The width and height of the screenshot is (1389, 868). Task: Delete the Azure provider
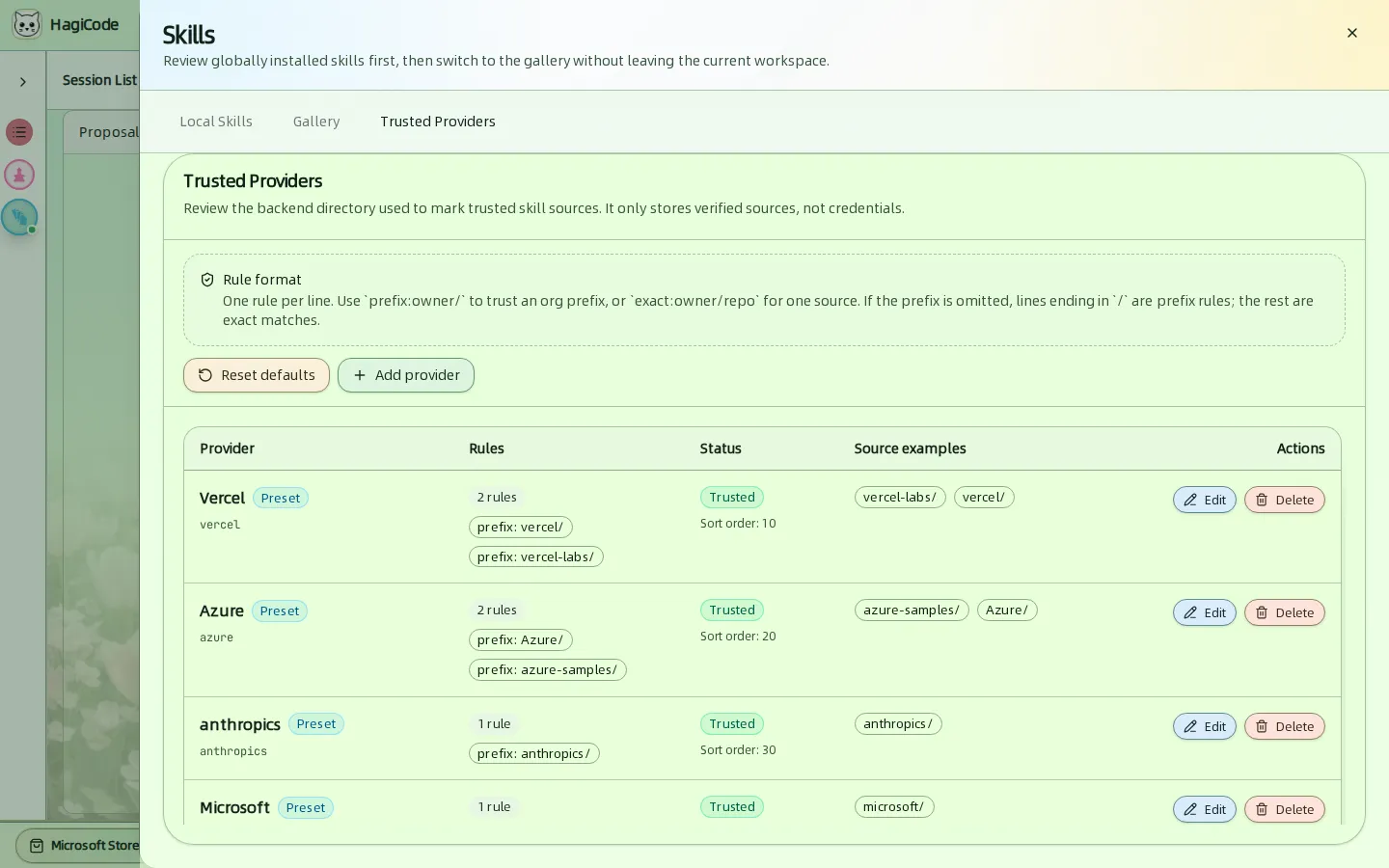pos(1285,612)
